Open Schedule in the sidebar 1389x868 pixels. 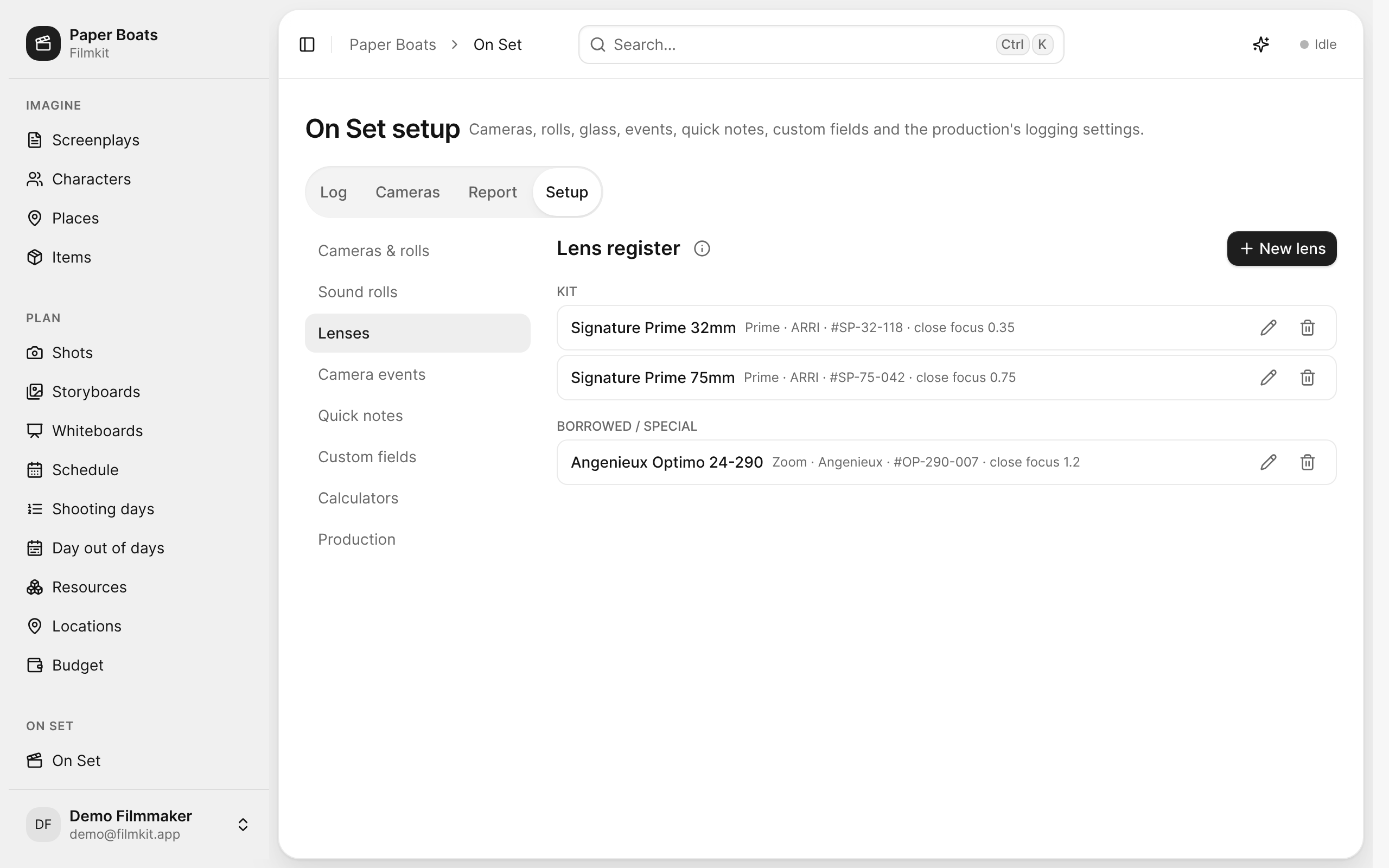(139, 470)
